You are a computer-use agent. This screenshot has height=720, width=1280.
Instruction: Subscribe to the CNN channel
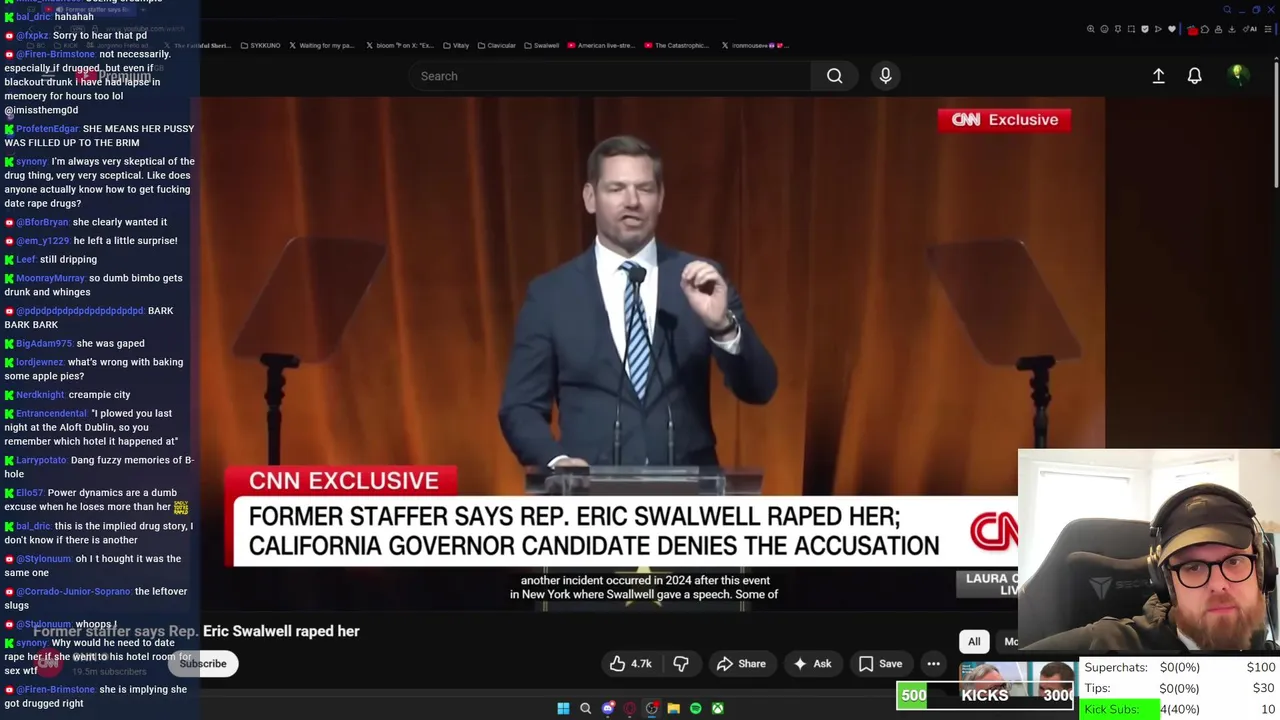(x=203, y=664)
